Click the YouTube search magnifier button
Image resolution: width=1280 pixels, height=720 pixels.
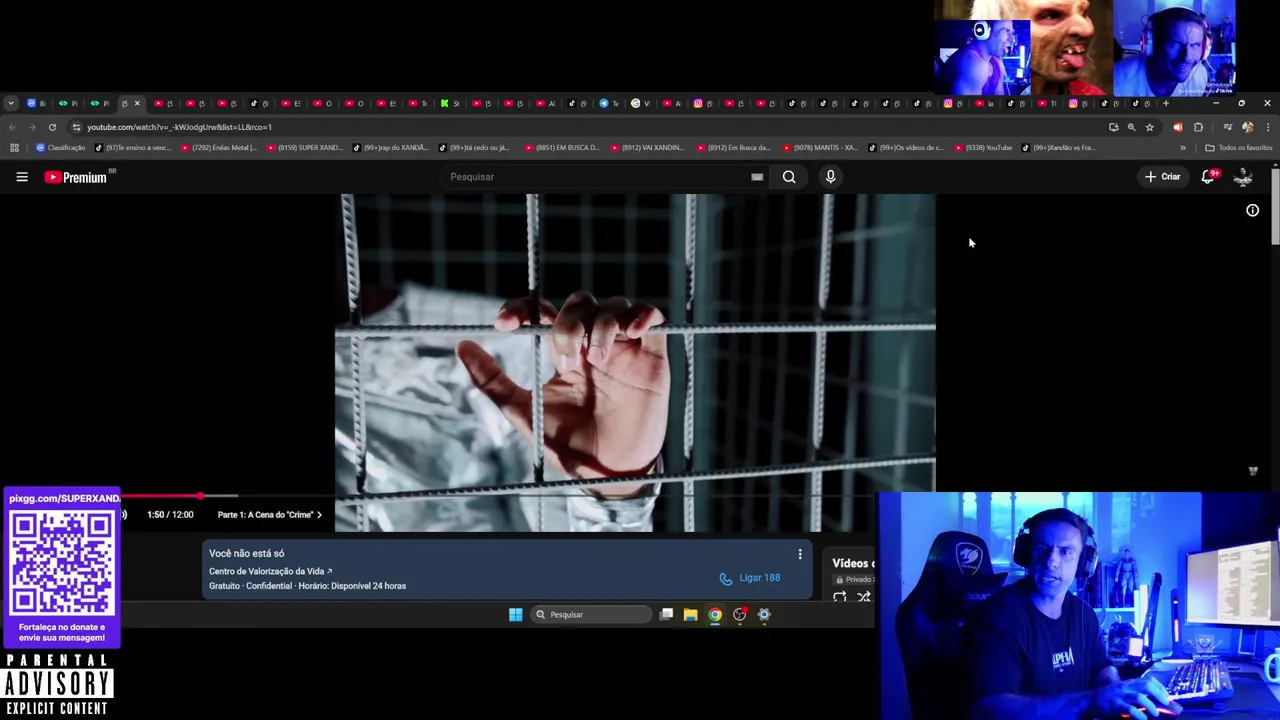789,177
